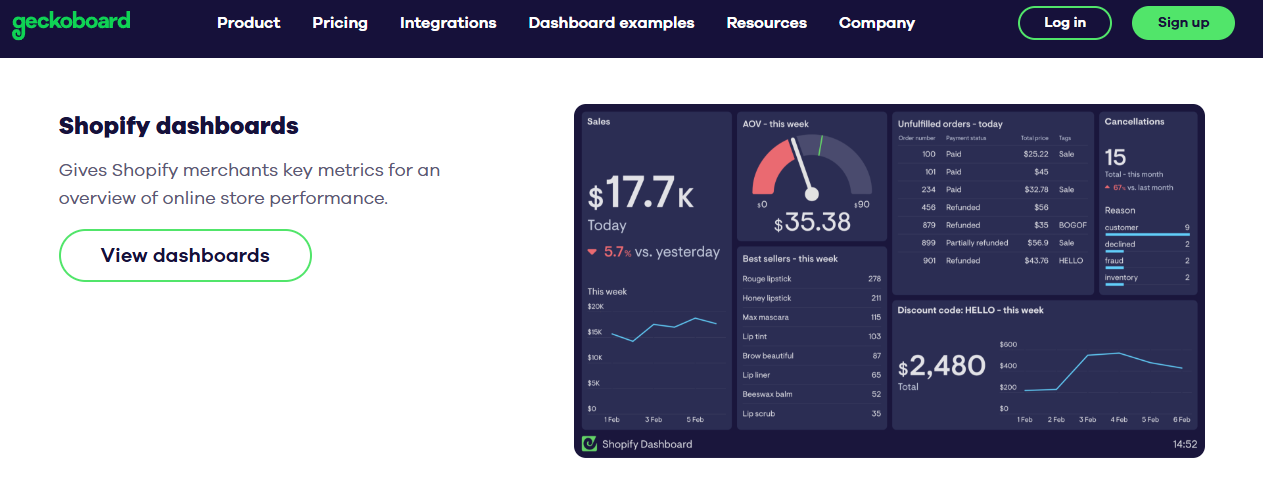
Task: Click order number 456 in unfulfilled orders
Action: tap(928, 207)
